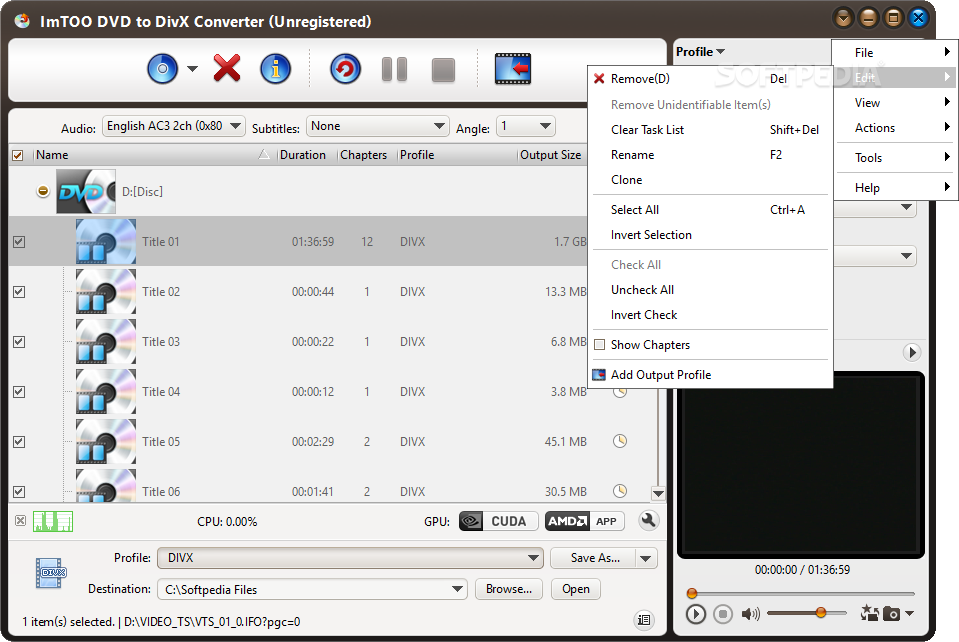Click the grey stop toolbar button
Image resolution: width=959 pixels, height=642 pixels.
[x=443, y=70]
